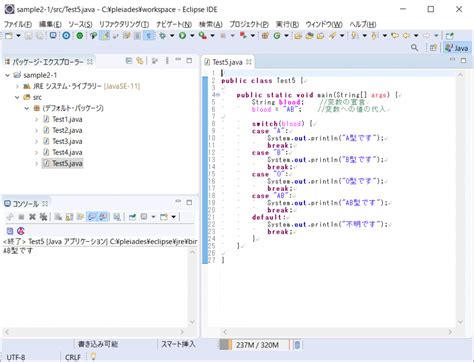Toggle Show Console on standard out
Image resolution: width=474 pixels, height=362 pixels.
coord(91,217)
